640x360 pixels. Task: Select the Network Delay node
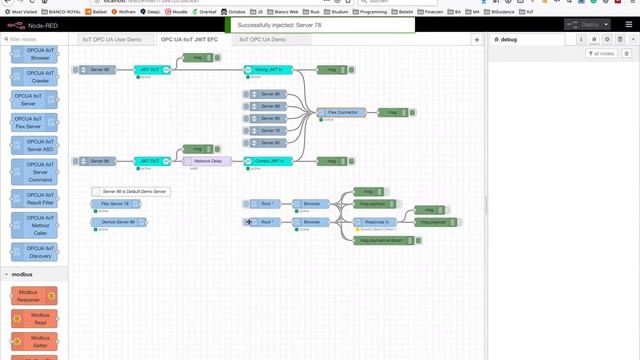[207, 161]
